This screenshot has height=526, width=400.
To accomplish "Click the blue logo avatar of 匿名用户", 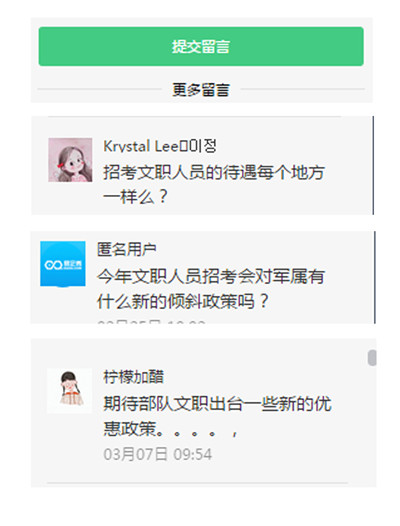I will (x=63, y=264).
